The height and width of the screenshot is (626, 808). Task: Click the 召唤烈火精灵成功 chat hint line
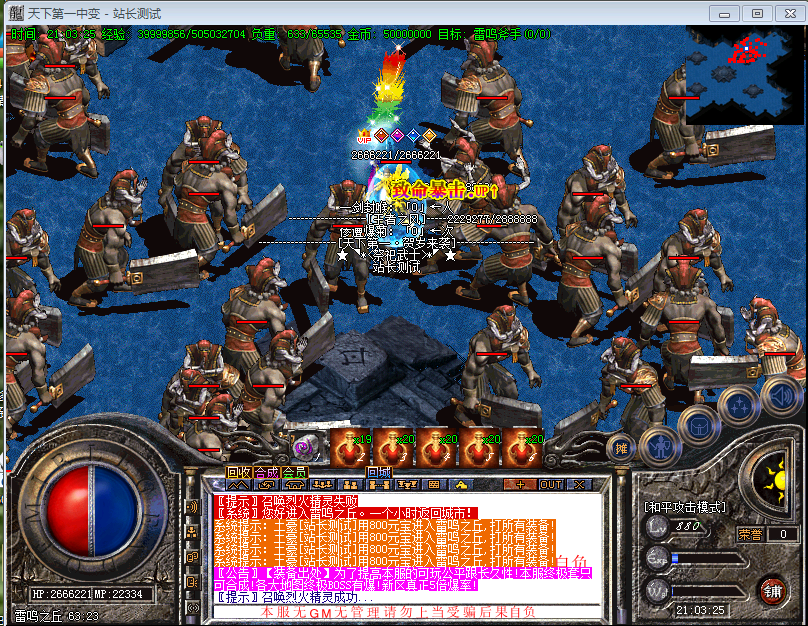pos(293,598)
